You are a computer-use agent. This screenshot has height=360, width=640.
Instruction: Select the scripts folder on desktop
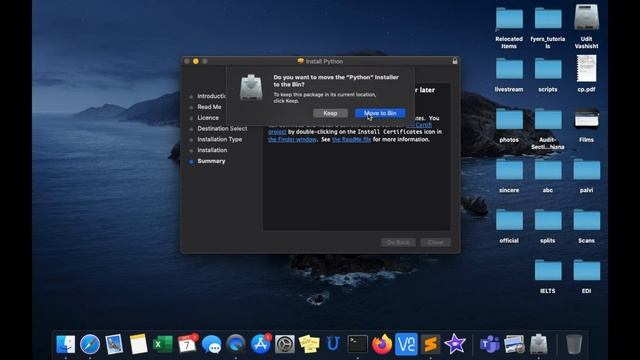(548, 69)
